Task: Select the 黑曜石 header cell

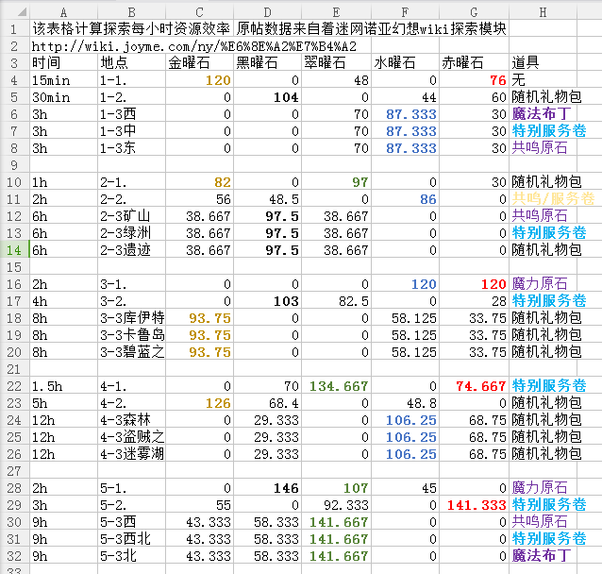Action: pyautogui.click(x=267, y=63)
